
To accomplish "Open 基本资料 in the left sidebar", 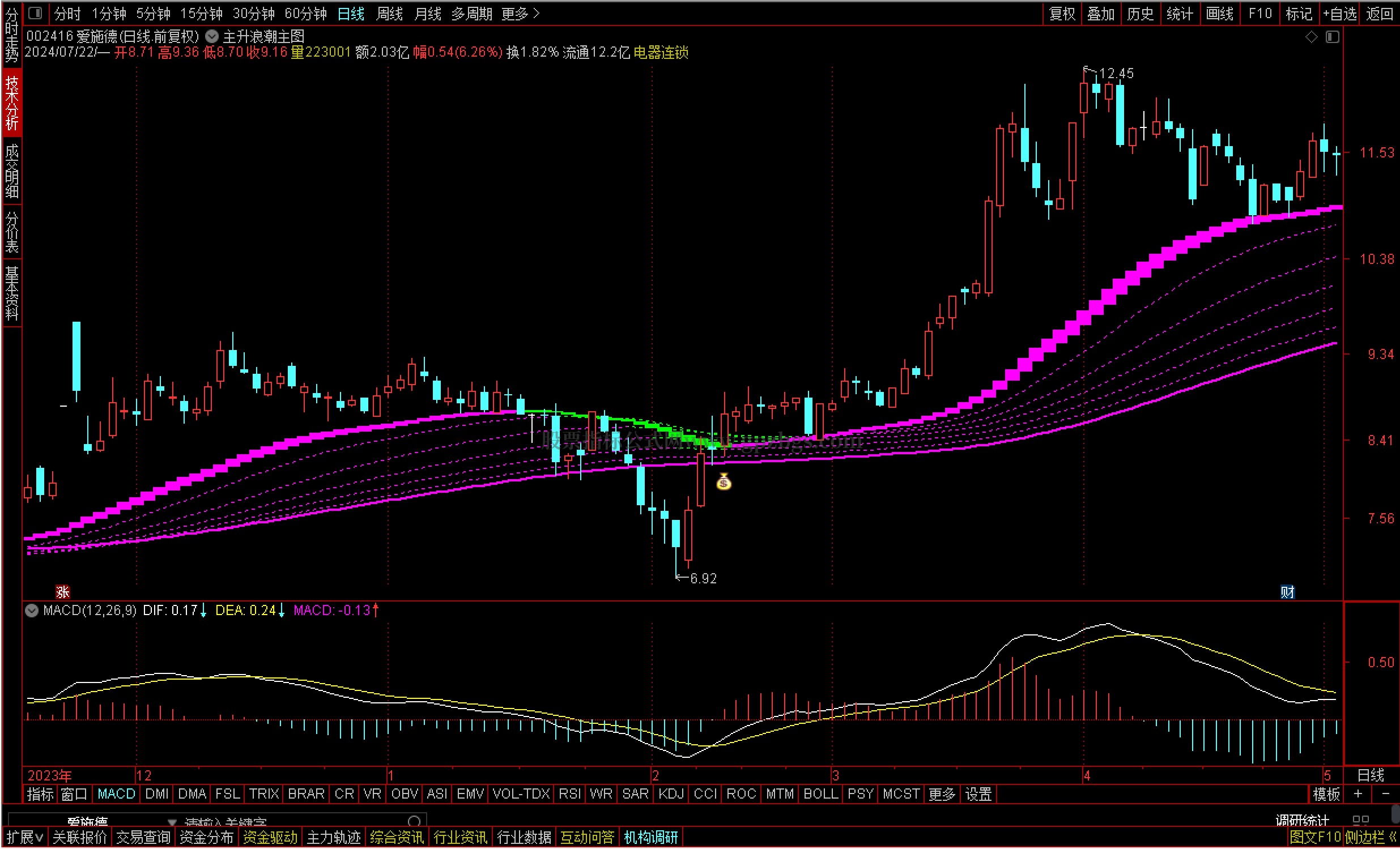I will (x=12, y=293).
